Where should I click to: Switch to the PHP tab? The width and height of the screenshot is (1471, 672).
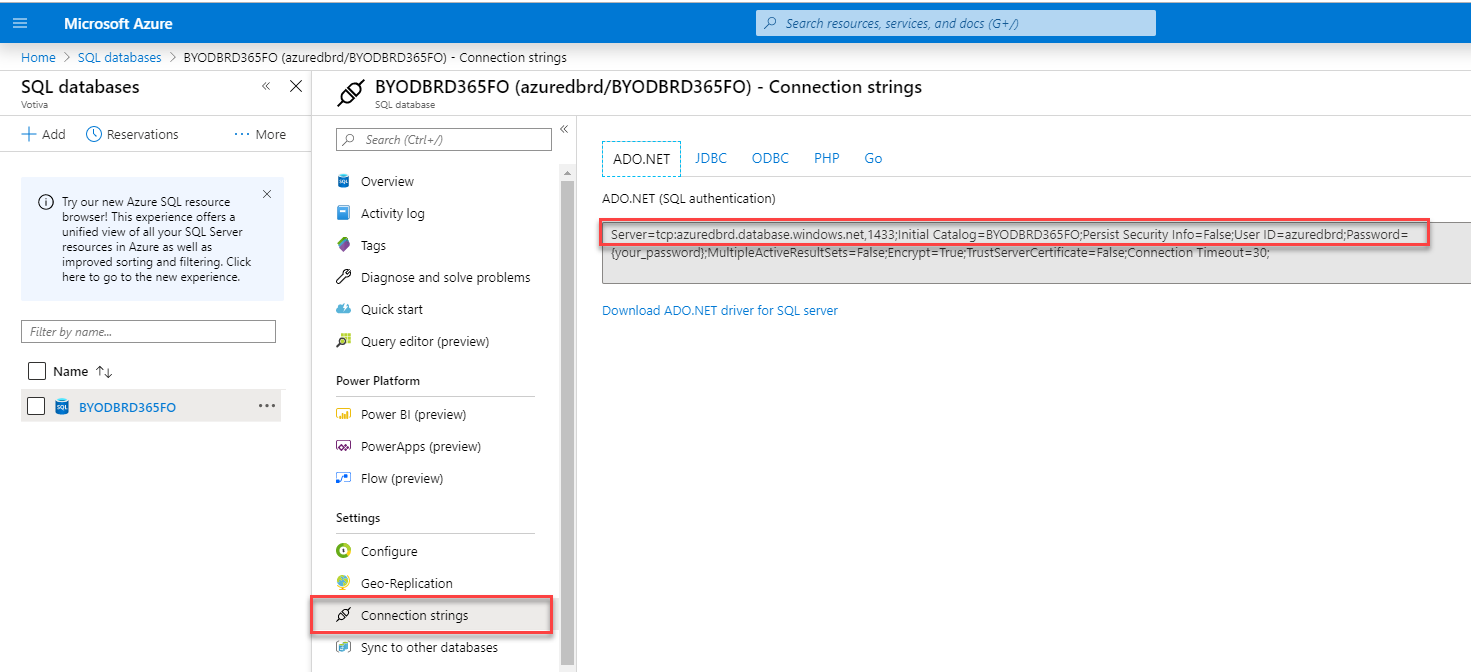pyautogui.click(x=827, y=158)
